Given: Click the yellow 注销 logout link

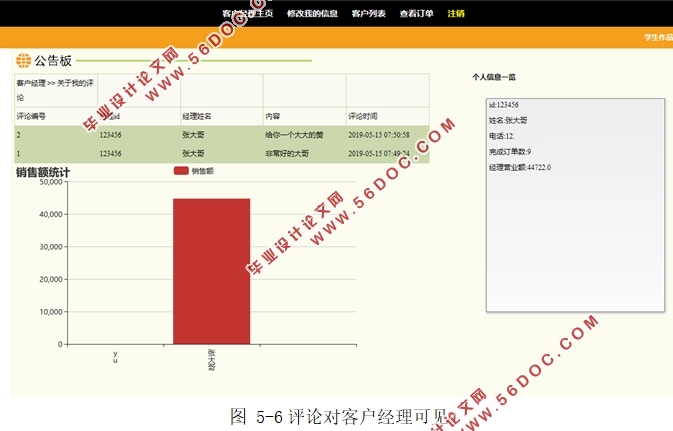Looking at the screenshot, I should pyautogui.click(x=456, y=13).
